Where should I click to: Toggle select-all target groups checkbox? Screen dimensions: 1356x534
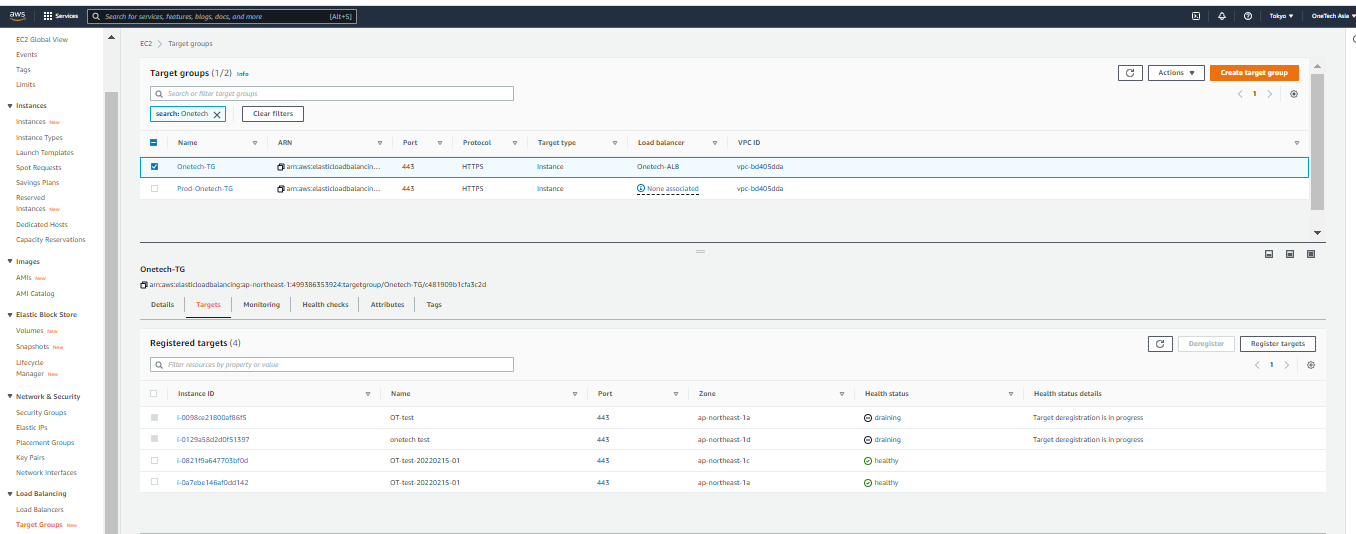tap(154, 143)
